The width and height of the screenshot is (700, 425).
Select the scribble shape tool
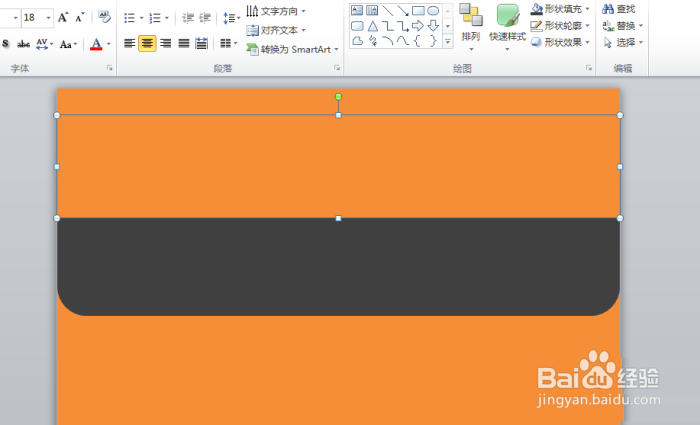[373, 41]
